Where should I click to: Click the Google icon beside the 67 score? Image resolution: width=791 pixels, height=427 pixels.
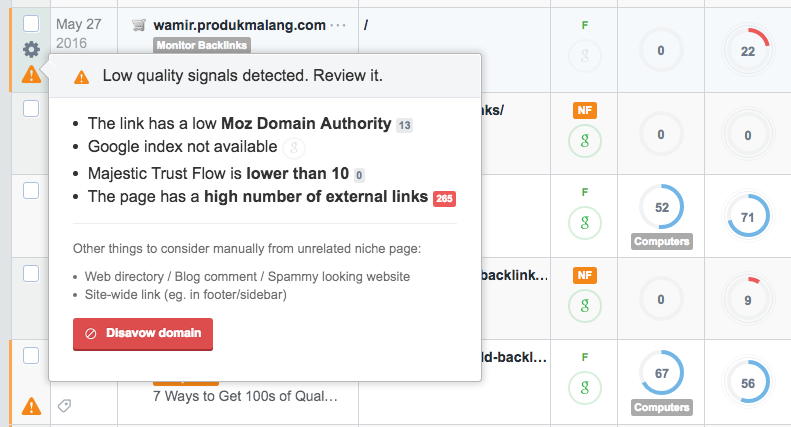(585, 387)
